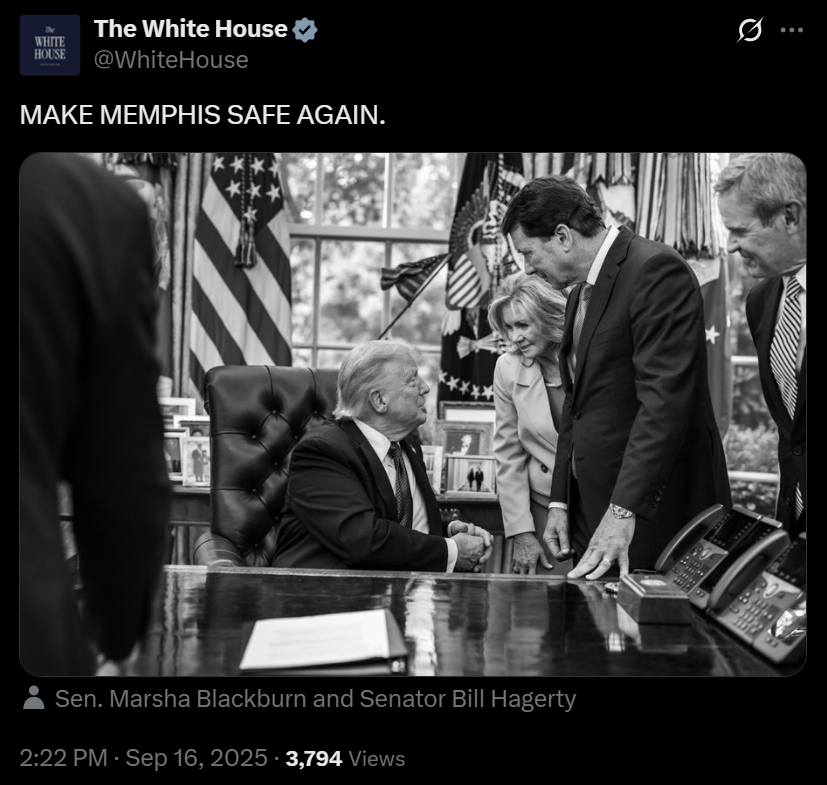
Task: Click the handshake in the photo
Action: 471,546
